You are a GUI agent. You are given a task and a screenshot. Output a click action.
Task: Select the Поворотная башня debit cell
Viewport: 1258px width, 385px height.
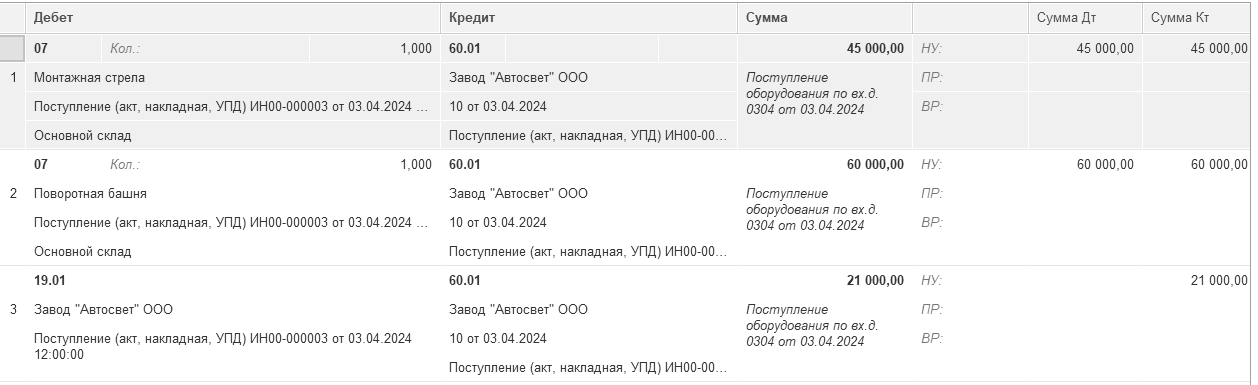click(233, 194)
